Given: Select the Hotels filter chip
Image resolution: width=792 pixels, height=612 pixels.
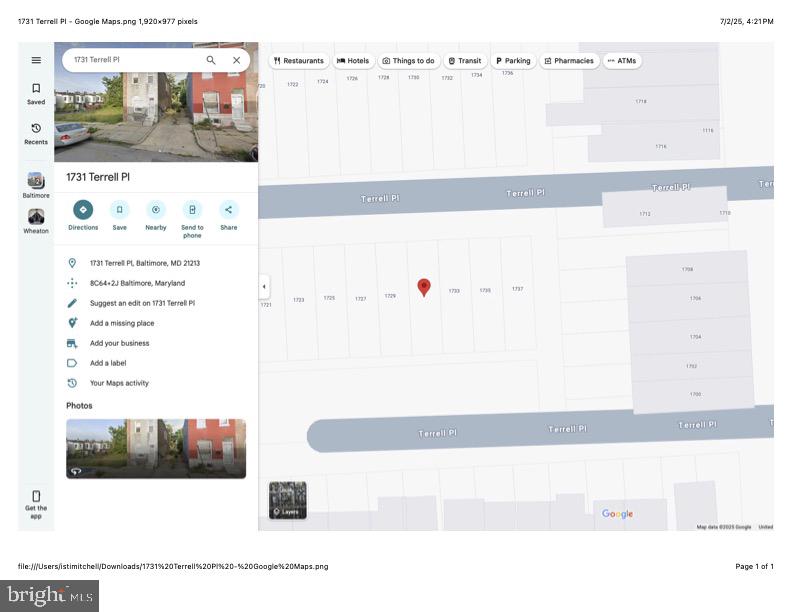Looking at the screenshot, I should (353, 61).
